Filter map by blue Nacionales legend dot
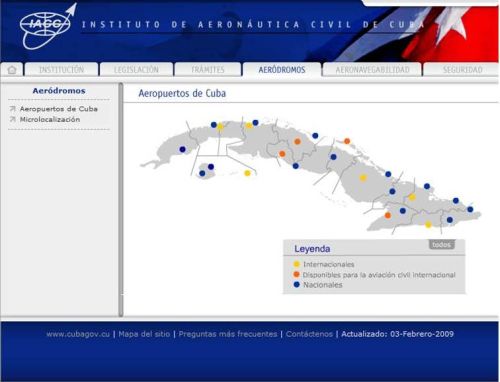This screenshot has width=500, height=382. (296, 285)
